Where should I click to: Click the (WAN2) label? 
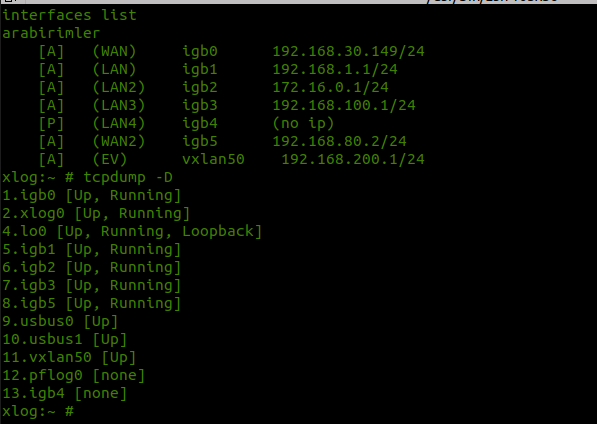(x=119, y=141)
